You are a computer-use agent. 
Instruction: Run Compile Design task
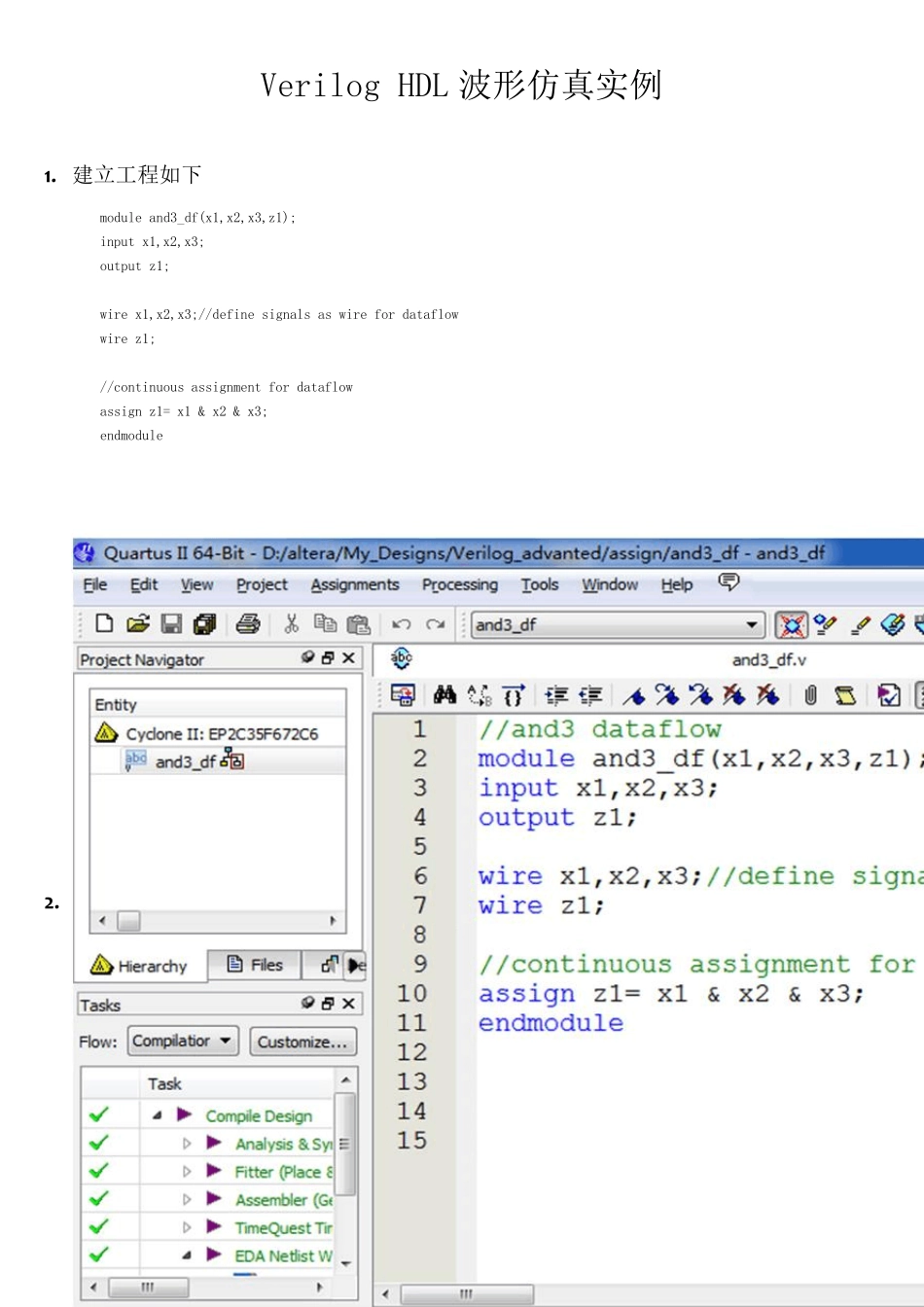click(259, 1115)
